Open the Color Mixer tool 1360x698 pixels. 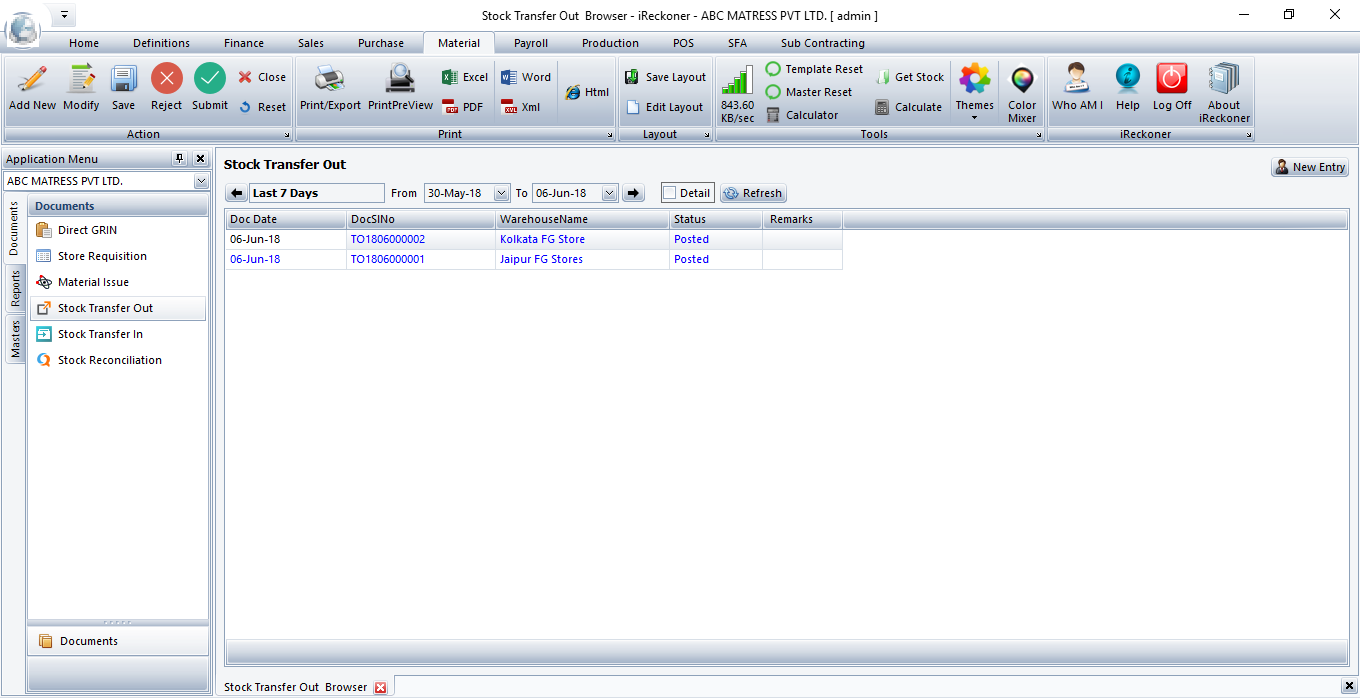coord(1022,82)
